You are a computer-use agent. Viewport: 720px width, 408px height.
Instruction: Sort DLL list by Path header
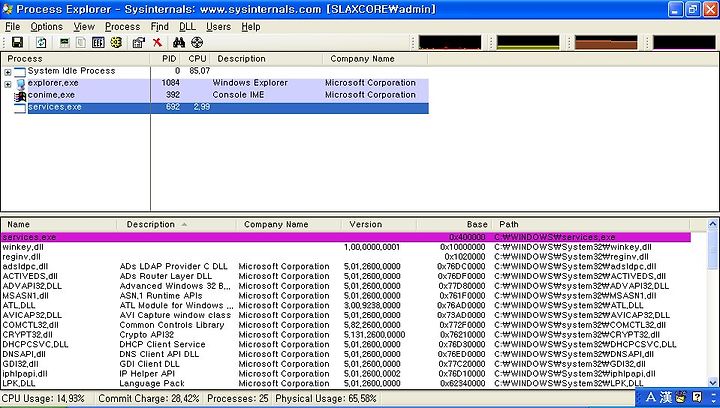click(591, 224)
